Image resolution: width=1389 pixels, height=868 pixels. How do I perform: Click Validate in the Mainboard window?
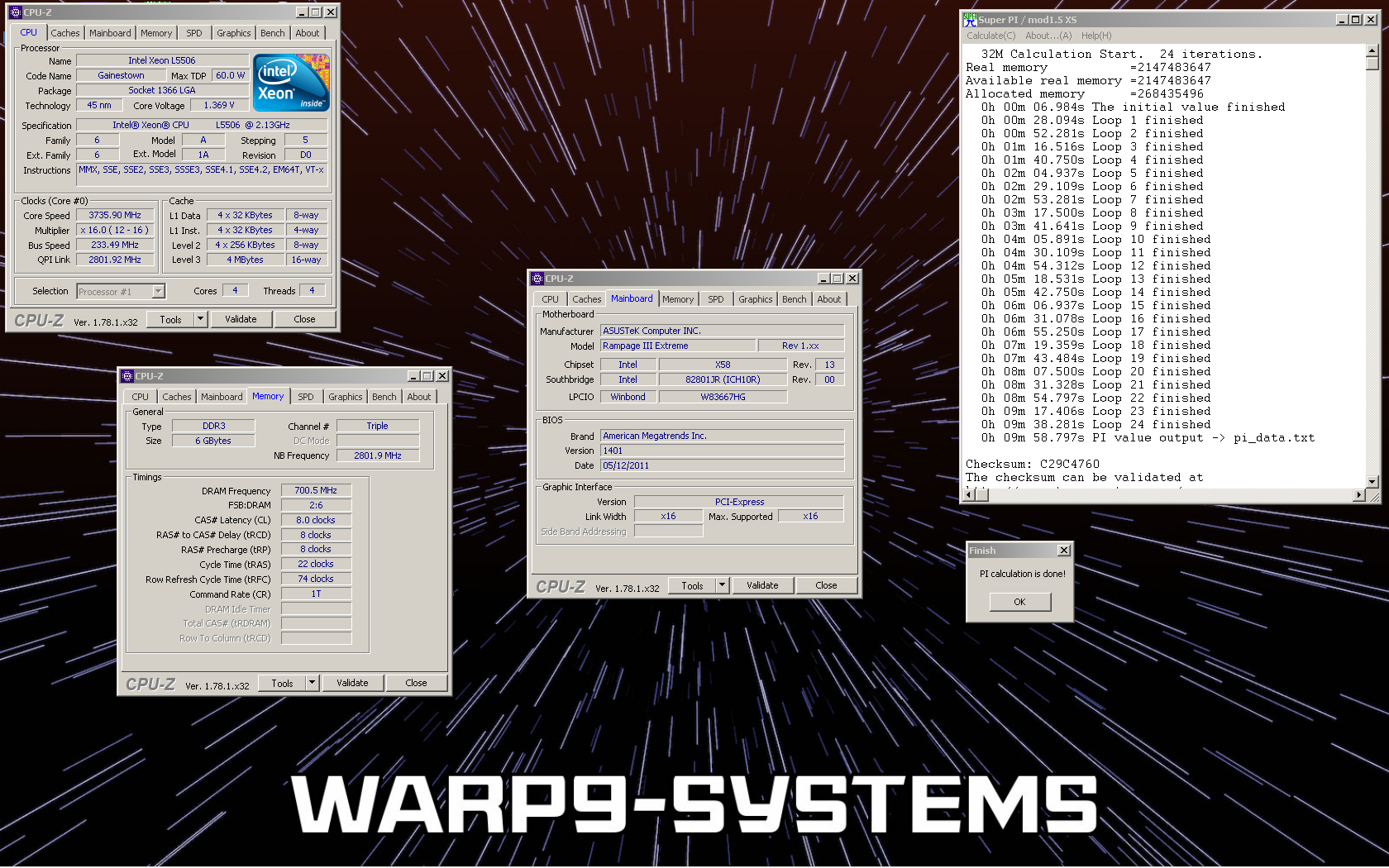pos(763,585)
